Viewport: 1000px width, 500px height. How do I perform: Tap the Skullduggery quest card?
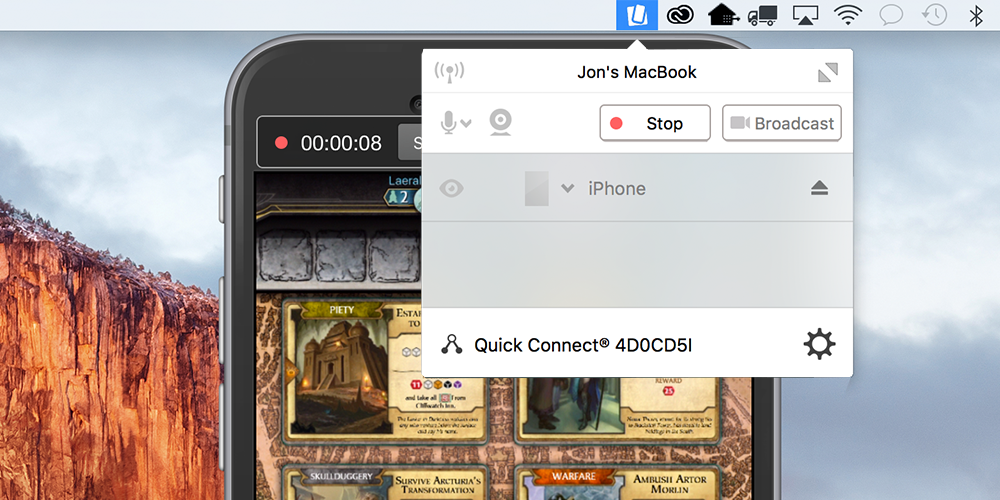pos(385,483)
